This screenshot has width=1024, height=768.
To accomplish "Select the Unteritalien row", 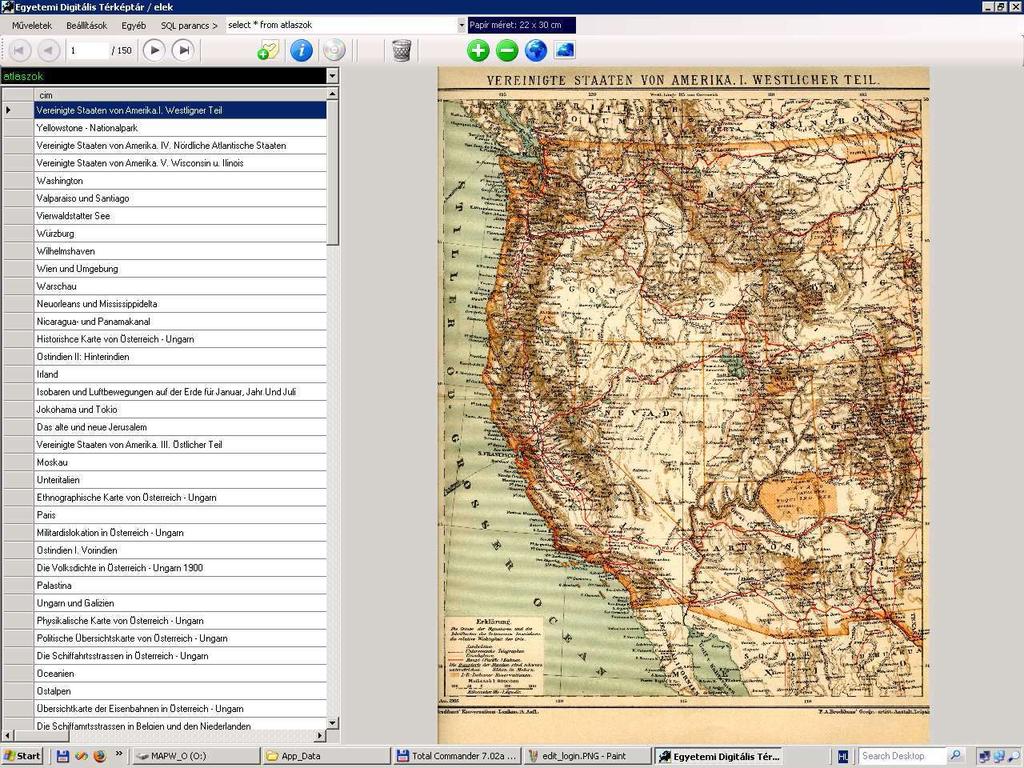I will [180, 481].
